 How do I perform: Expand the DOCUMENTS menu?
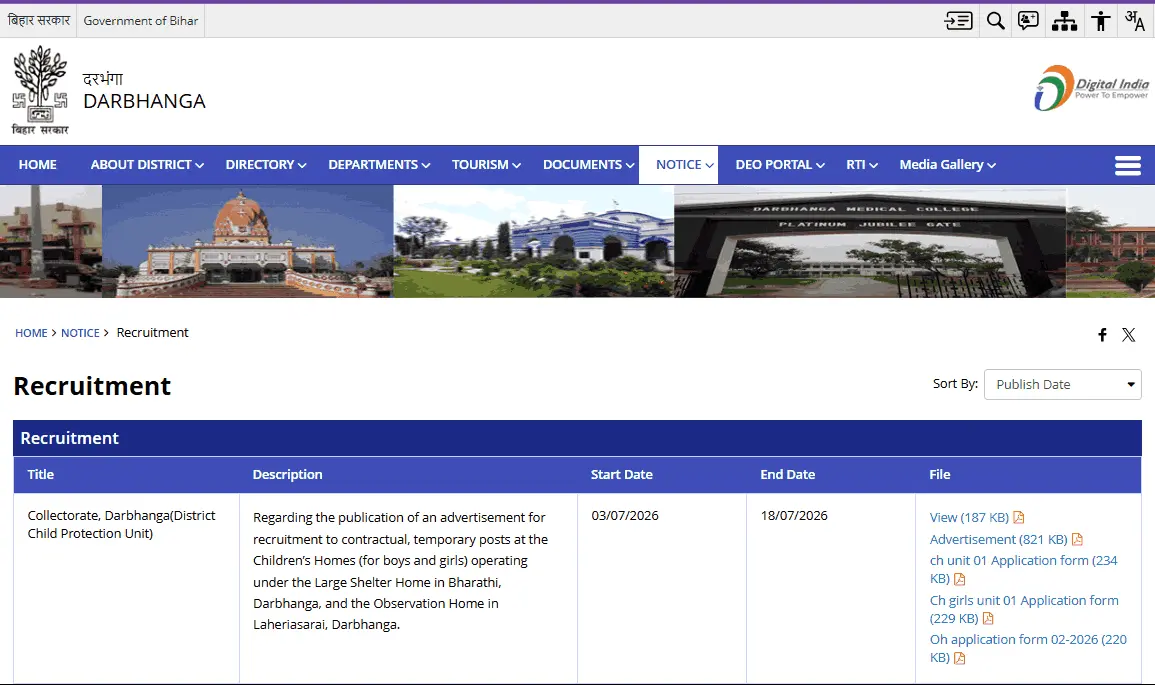coord(589,165)
